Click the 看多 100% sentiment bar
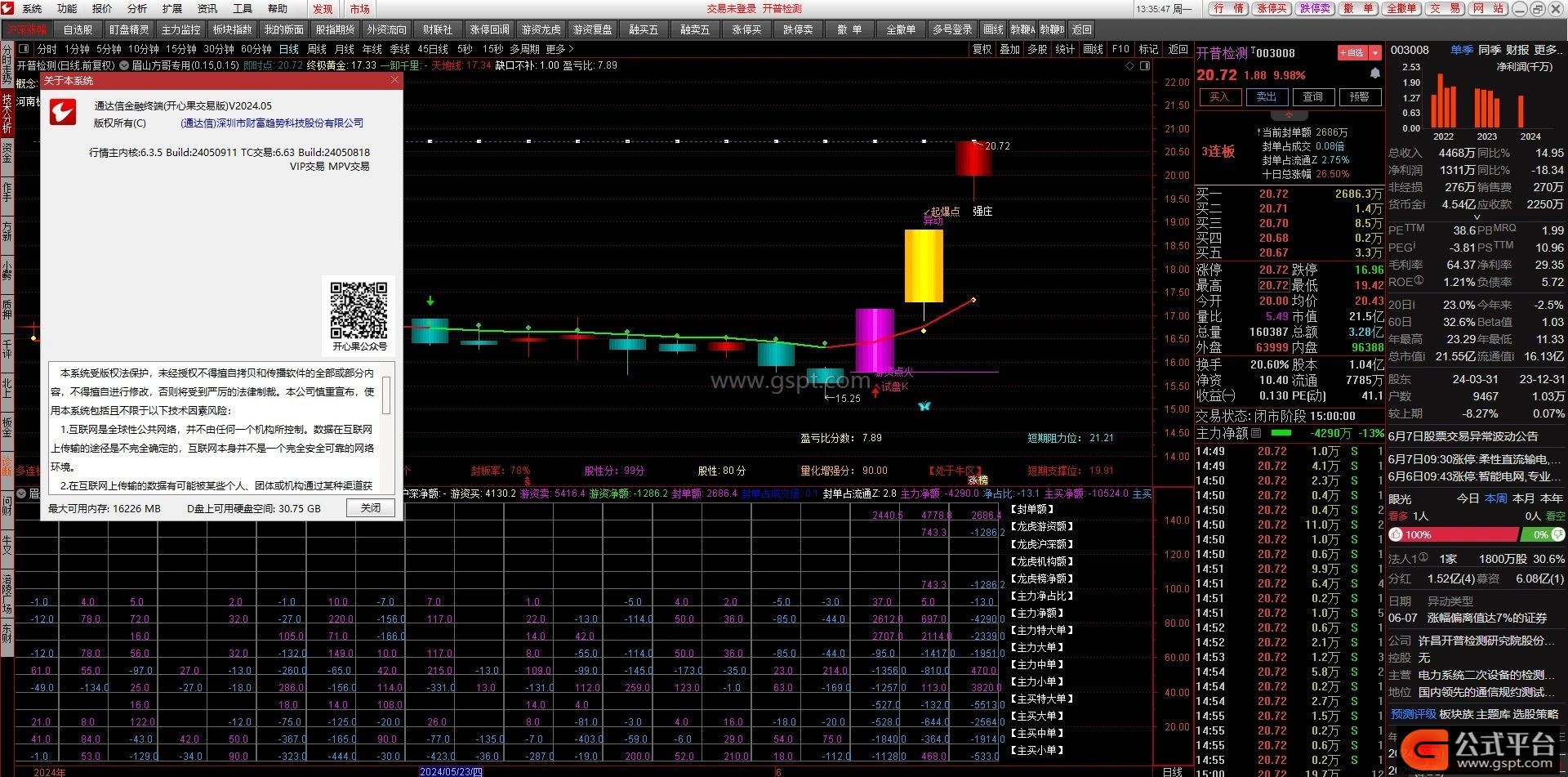1568x777 pixels. click(x=1452, y=534)
